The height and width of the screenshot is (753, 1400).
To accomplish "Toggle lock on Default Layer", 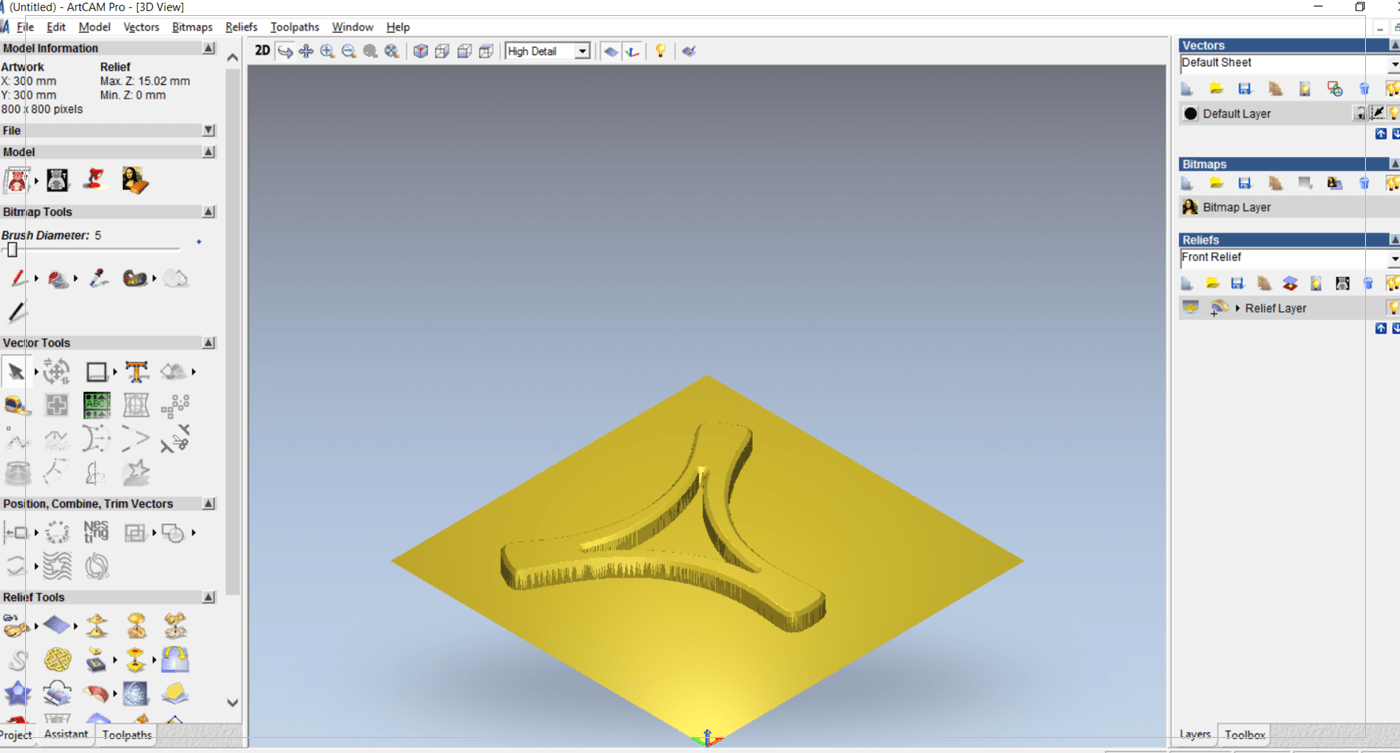I will tap(1360, 113).
